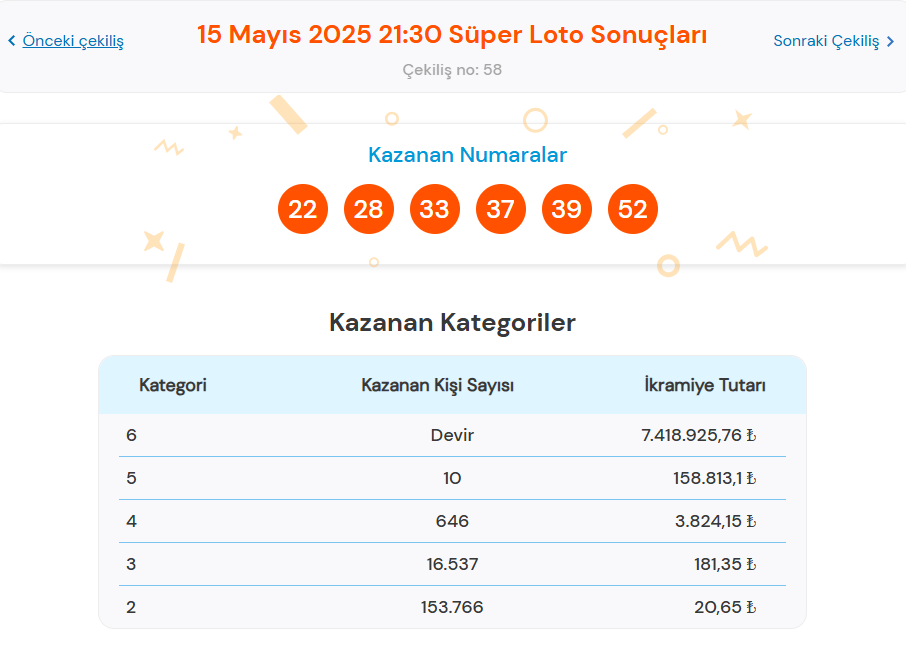
Task: Select the orange ball numbered 39
Action: 566,209
